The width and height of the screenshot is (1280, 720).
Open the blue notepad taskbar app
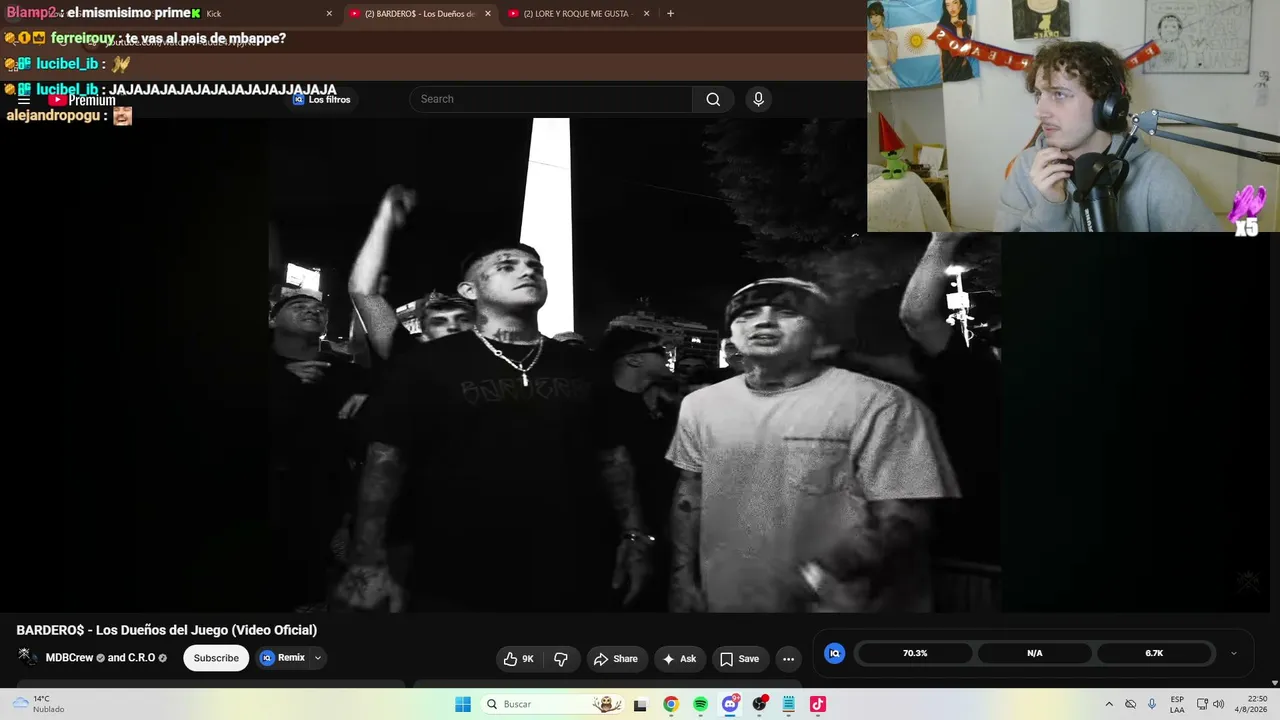click(x=789, y=704)
